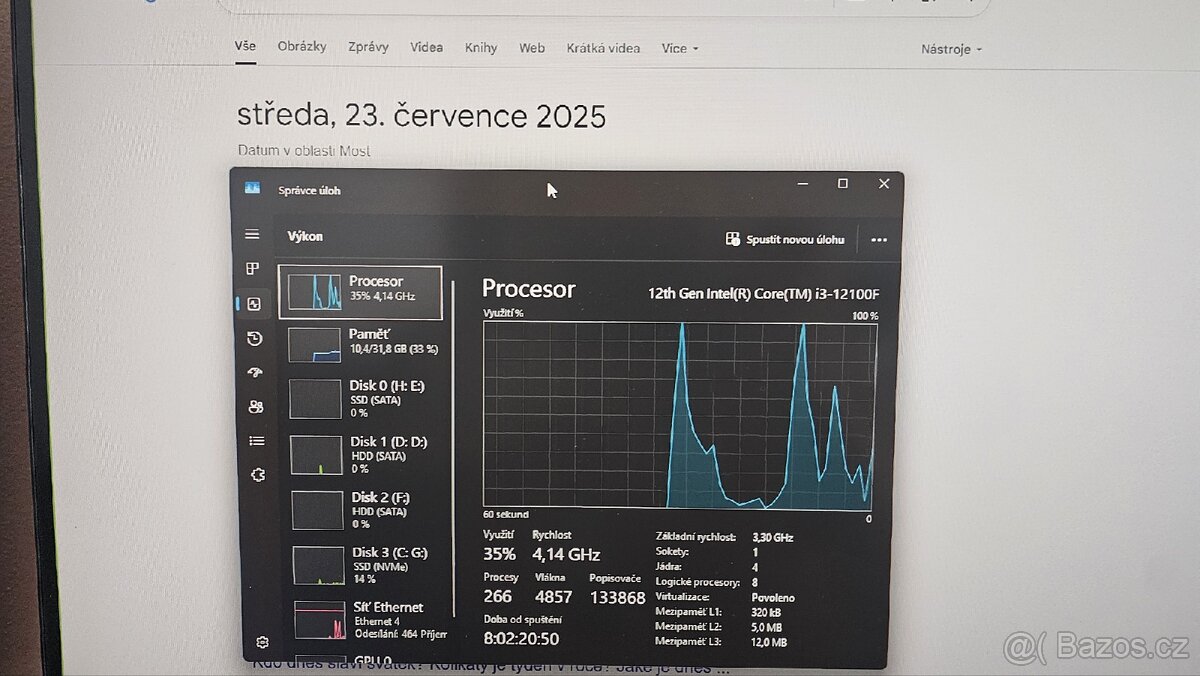Viewport: 1200px width, 676px height.
Task: Click the Virtualizace value "Povoleno"
Action: (774, 597)
